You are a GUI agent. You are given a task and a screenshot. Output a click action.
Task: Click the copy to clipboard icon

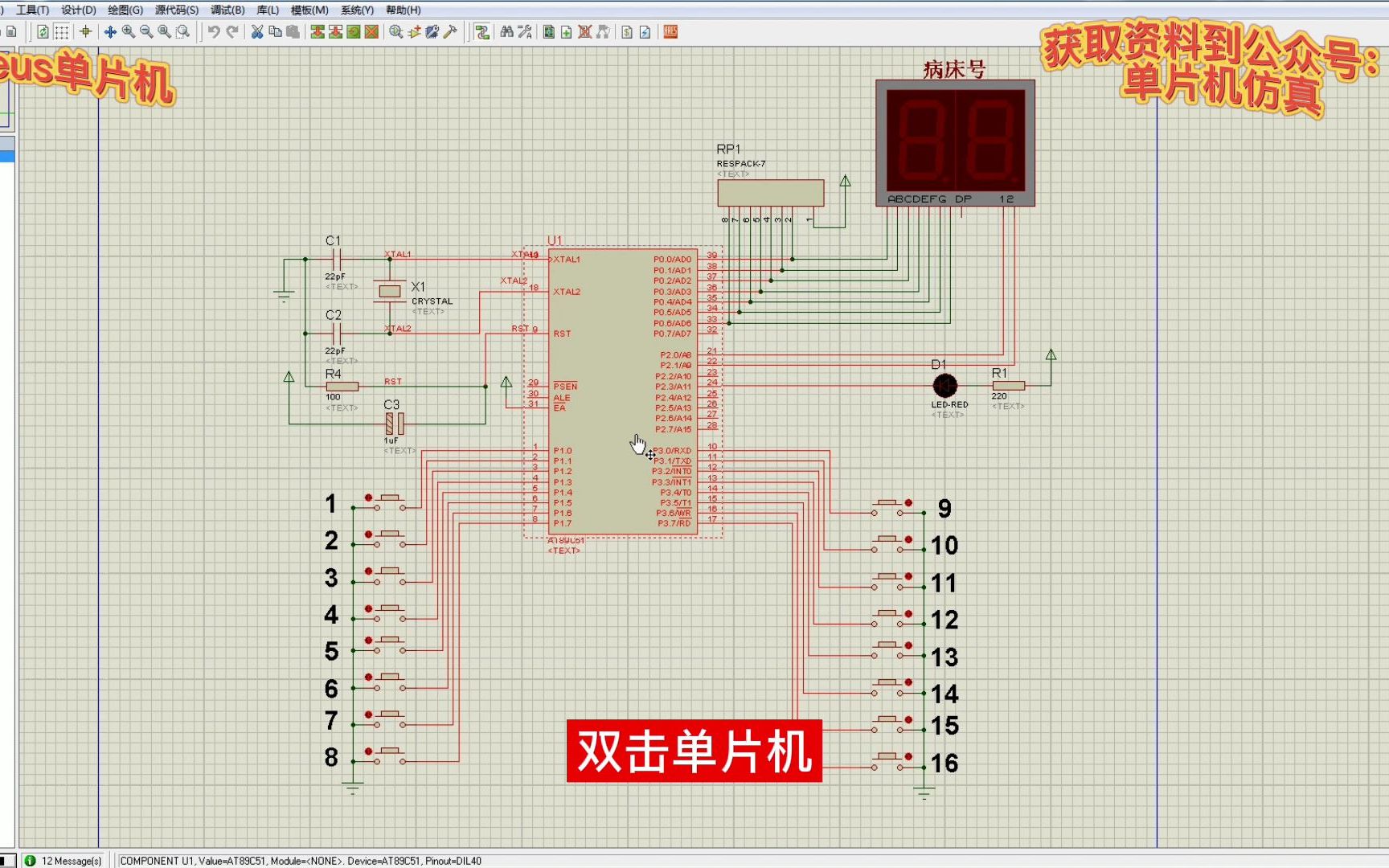click(275, 31)
